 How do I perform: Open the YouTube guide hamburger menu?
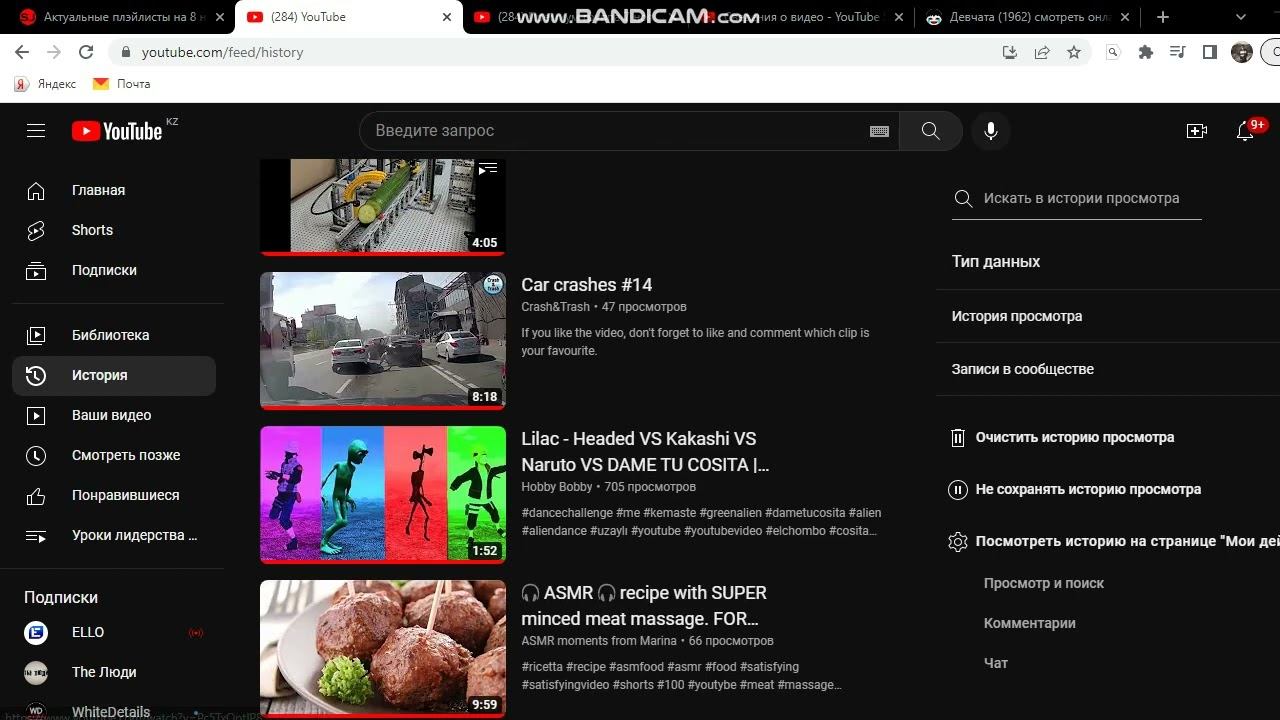[x=36, y=131]
